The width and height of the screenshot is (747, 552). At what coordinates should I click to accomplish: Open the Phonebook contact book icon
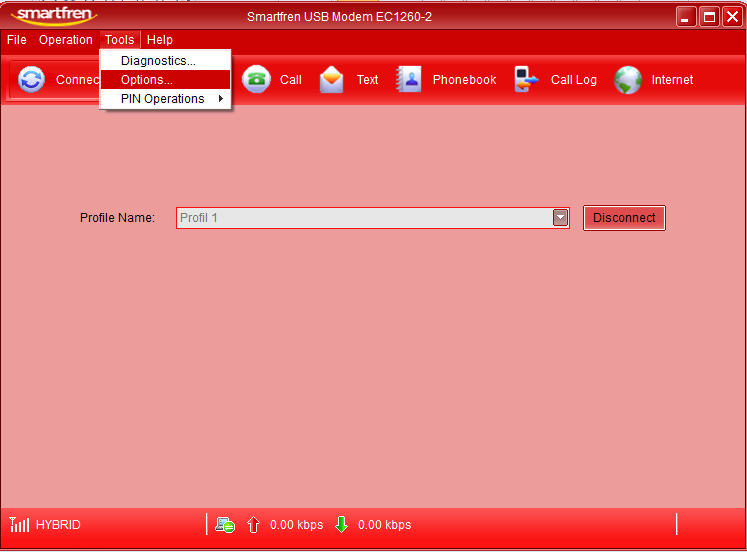click(x=409, y=79)
